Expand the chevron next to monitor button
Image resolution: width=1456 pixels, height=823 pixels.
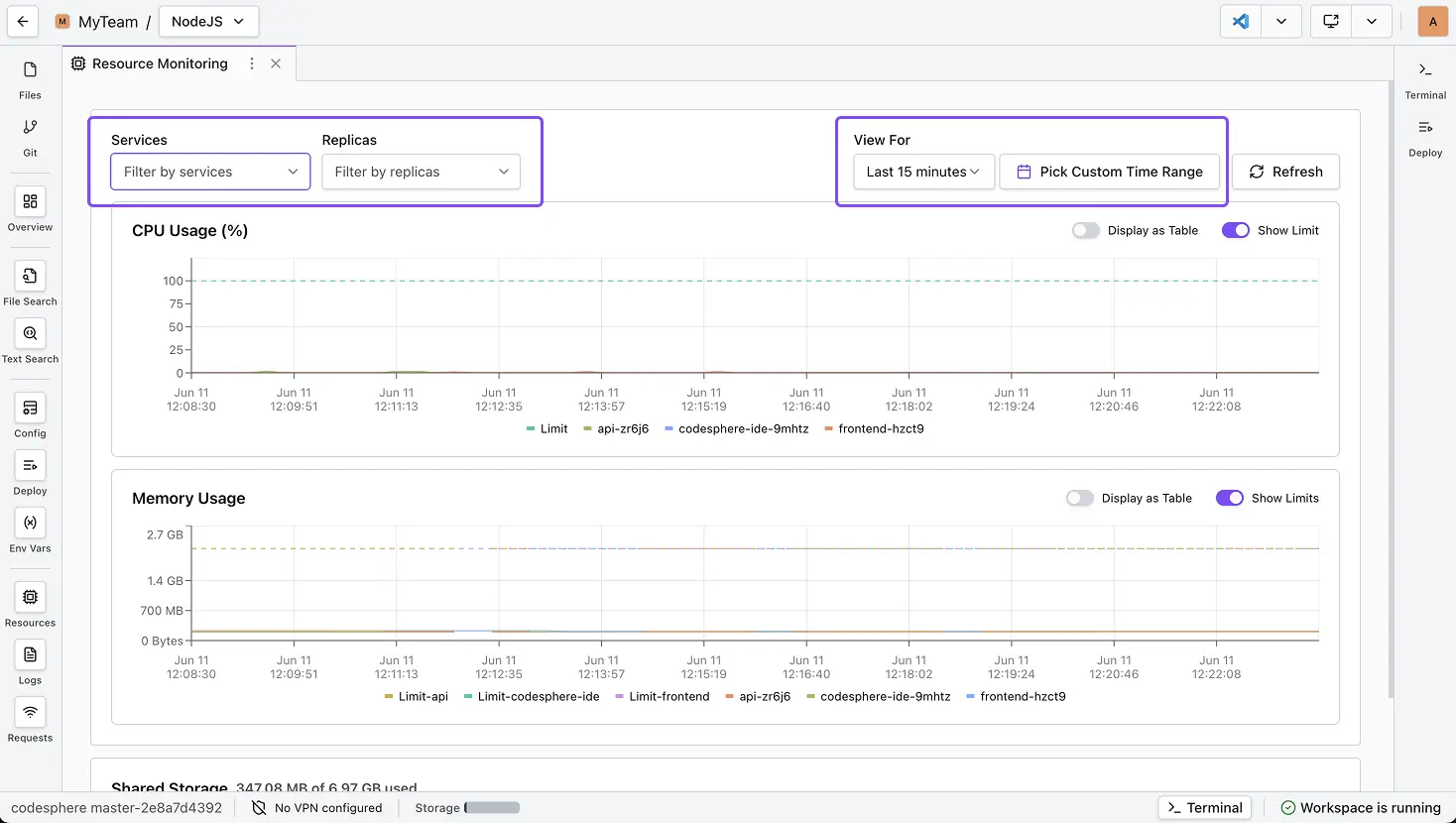(1372, 21)
